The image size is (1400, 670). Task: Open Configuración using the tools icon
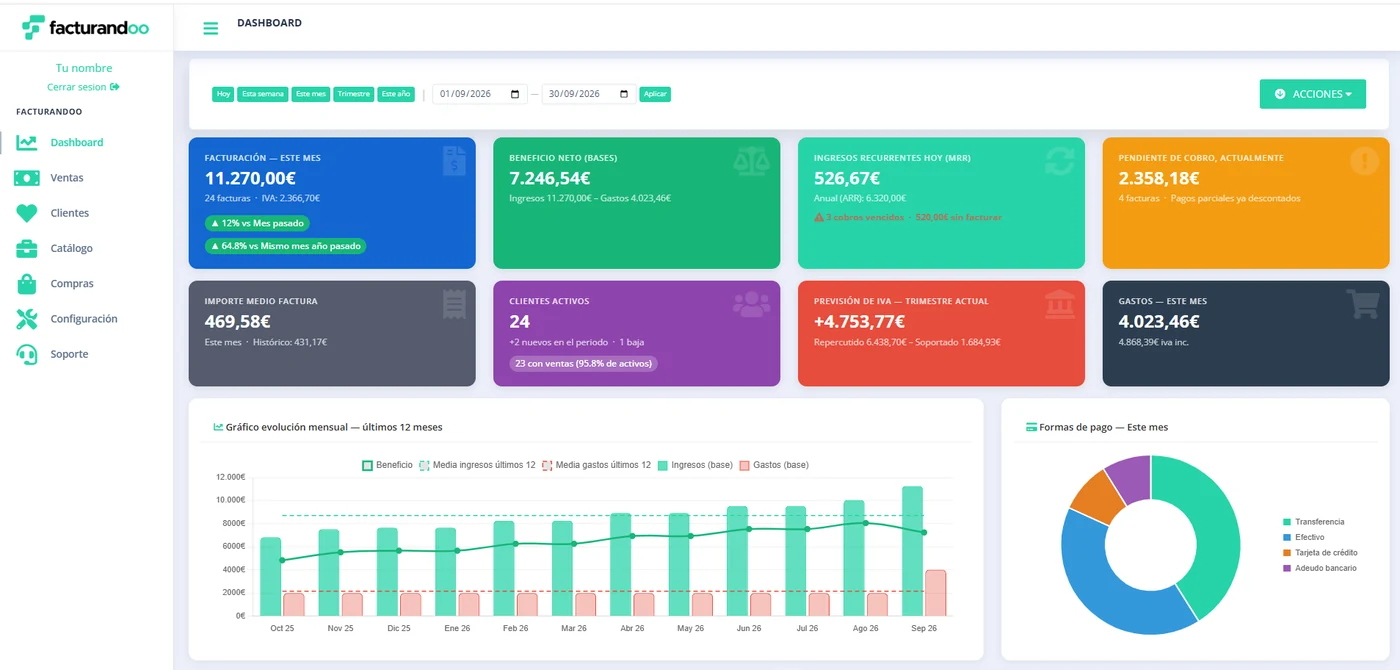coord(27,319)
